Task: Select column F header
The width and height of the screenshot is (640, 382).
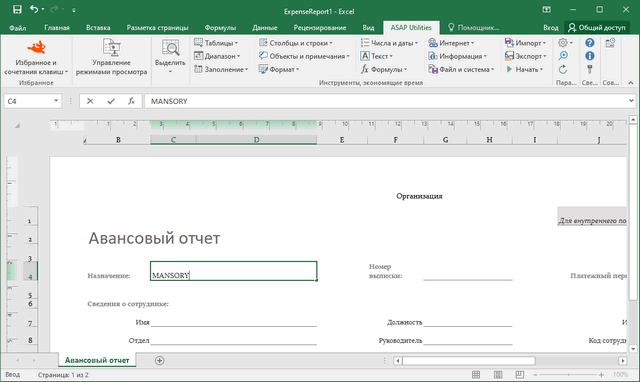Action: point(396,140)
